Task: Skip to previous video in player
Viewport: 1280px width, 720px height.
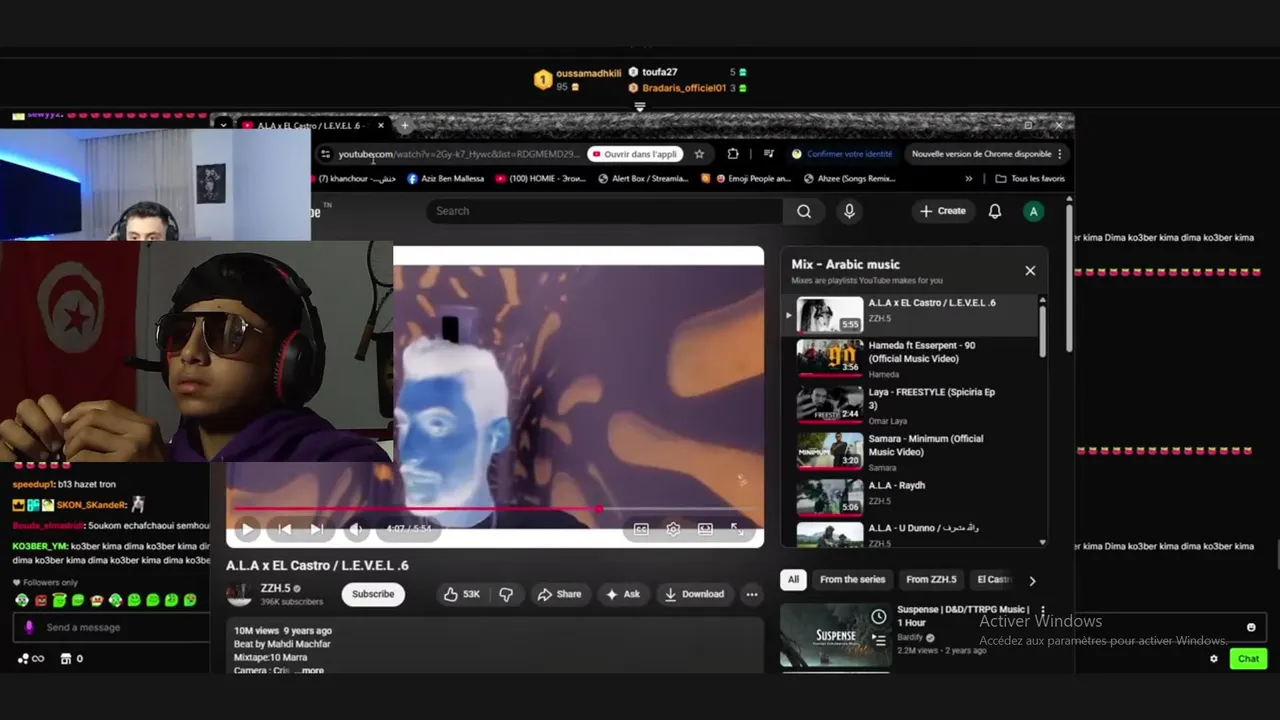Action: [x=284, y=529]
